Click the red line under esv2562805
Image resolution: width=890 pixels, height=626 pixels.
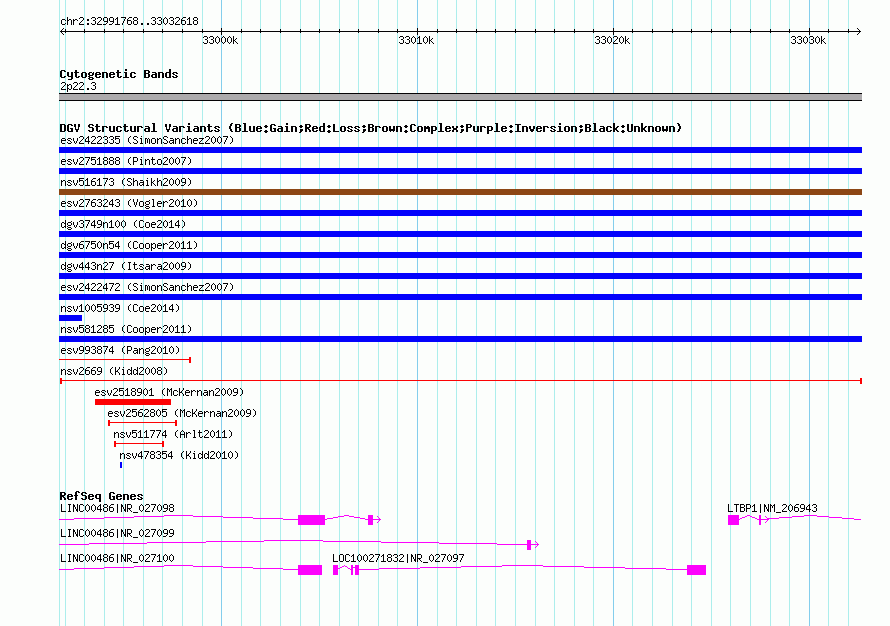[x=142, y=423]
